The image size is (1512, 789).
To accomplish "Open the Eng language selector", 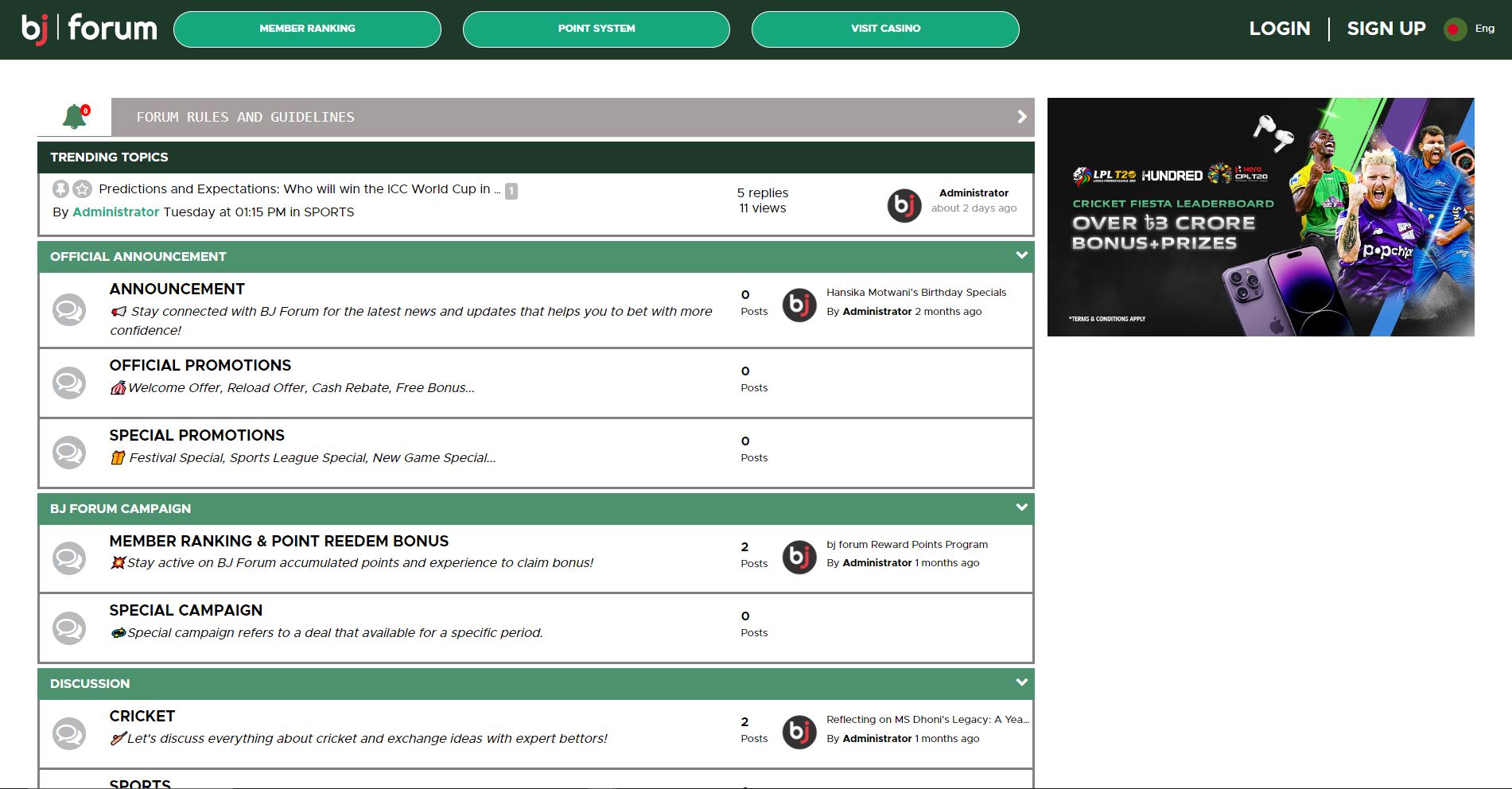I will (1484, 29).
